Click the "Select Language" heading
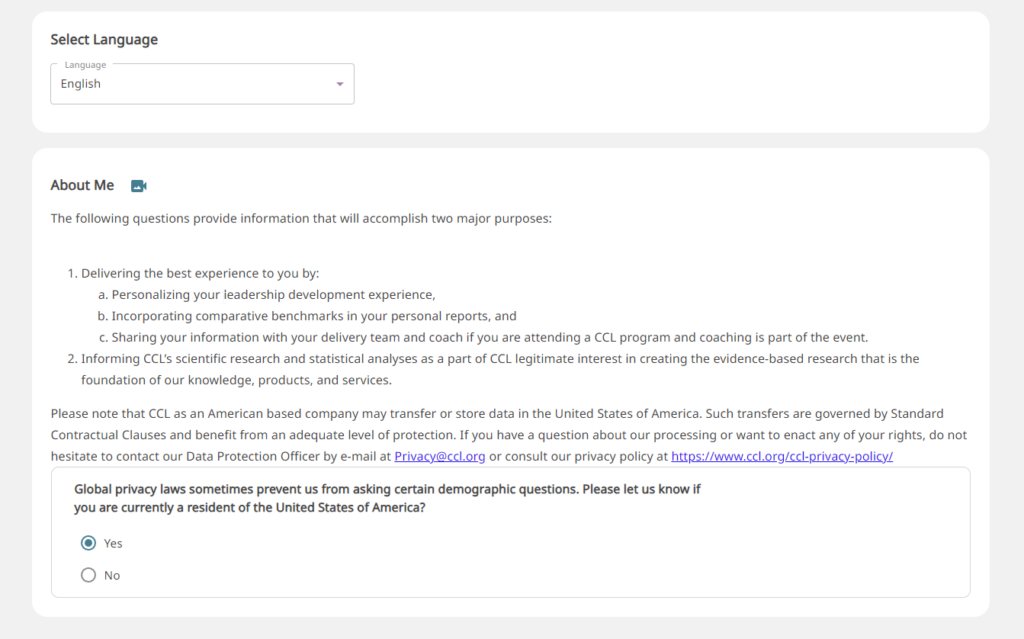The height and width of the screenshot is (639, 1024). click(x=104, y=39)
